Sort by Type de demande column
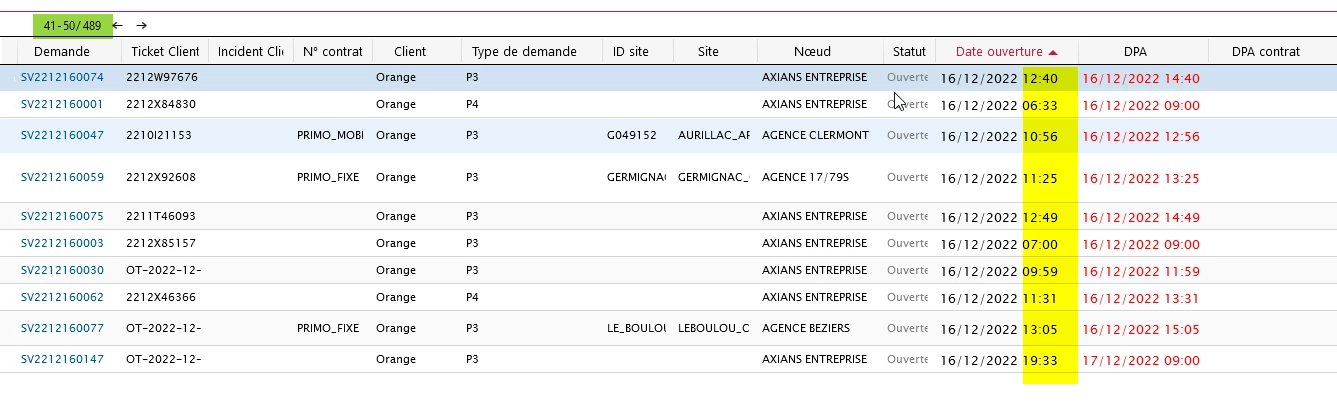The height and width of the screenshot is (409, 1337). (x=524, y=51)
